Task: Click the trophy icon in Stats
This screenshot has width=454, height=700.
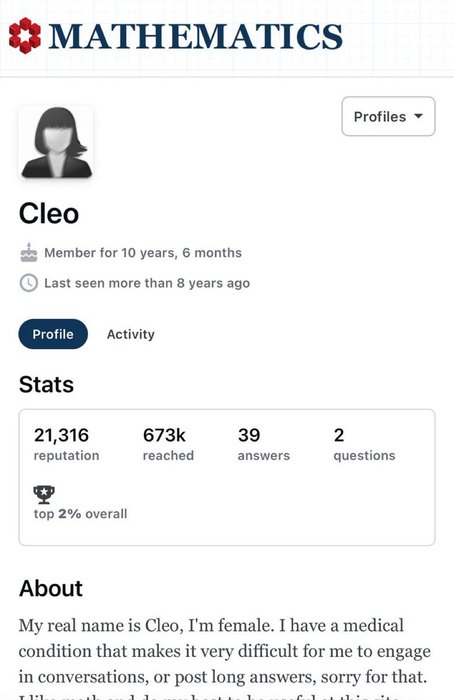Action: pos(44,494)
